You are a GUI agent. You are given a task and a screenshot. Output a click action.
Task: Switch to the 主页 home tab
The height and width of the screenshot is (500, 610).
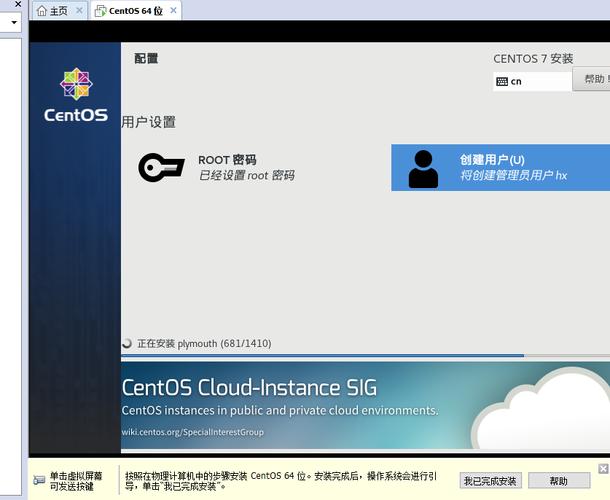coord(59,11)
